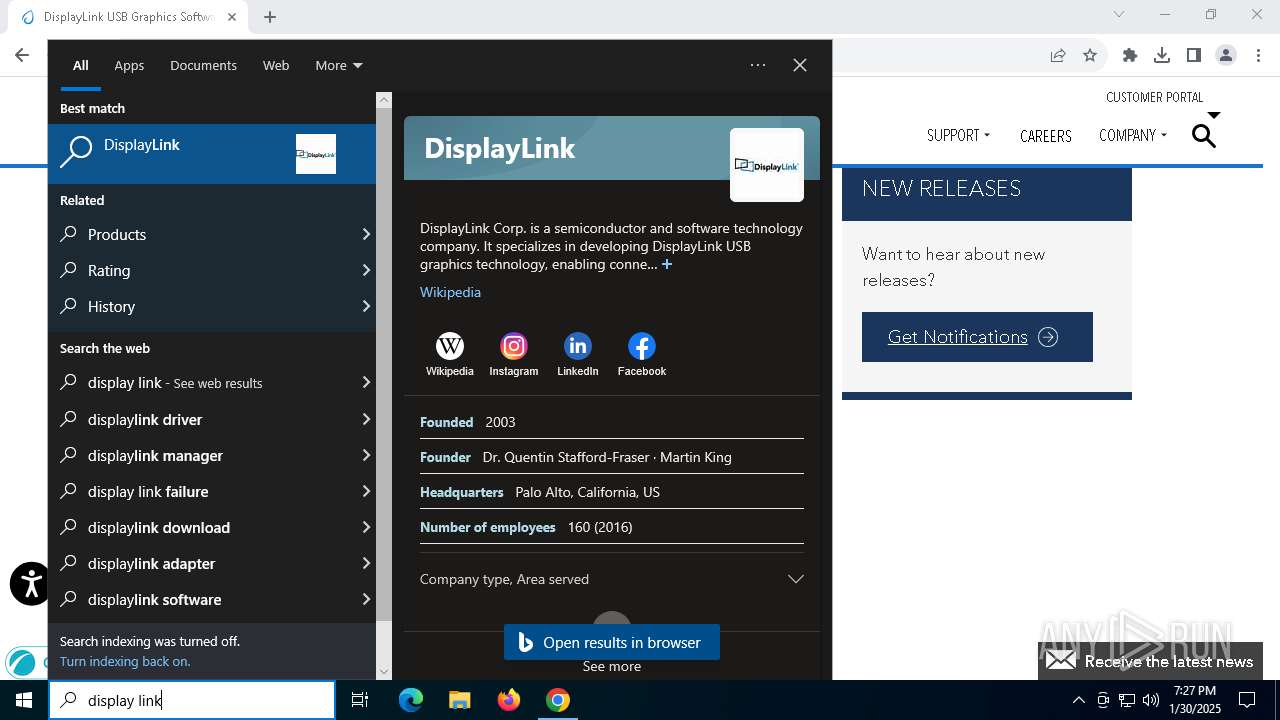Click the results list scrollbar up arrow
This screenshot has height=720, width=1280.
(384, 100)
